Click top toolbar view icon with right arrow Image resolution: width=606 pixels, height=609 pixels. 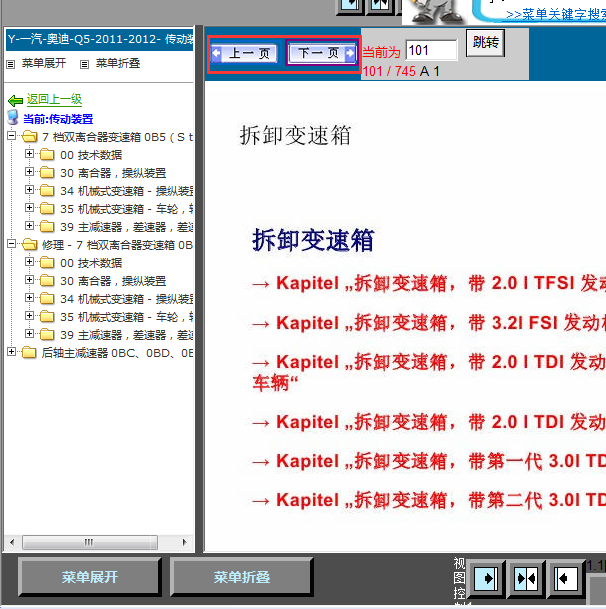tap(350, 5)
